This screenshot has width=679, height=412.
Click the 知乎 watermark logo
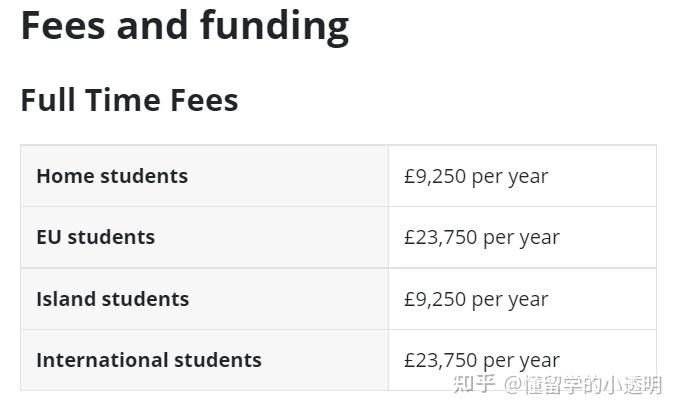[474, 385]
